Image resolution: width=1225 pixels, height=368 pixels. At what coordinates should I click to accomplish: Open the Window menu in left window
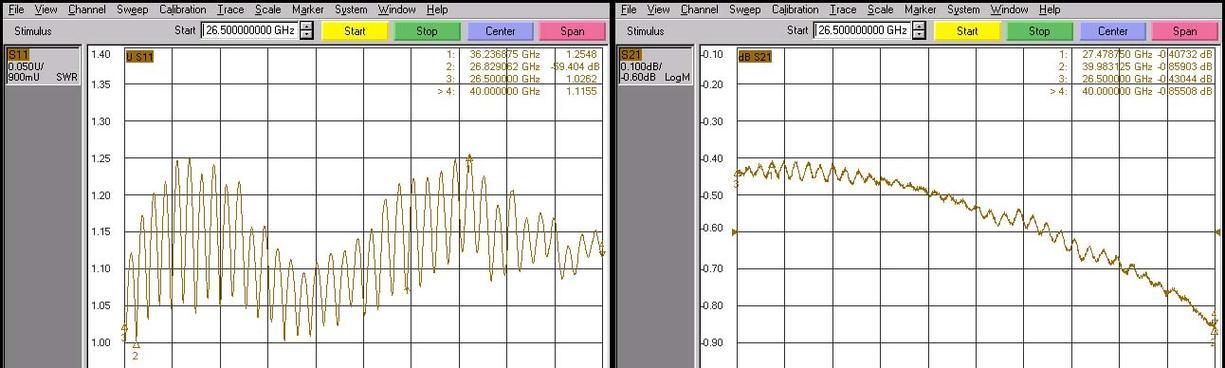397,9
